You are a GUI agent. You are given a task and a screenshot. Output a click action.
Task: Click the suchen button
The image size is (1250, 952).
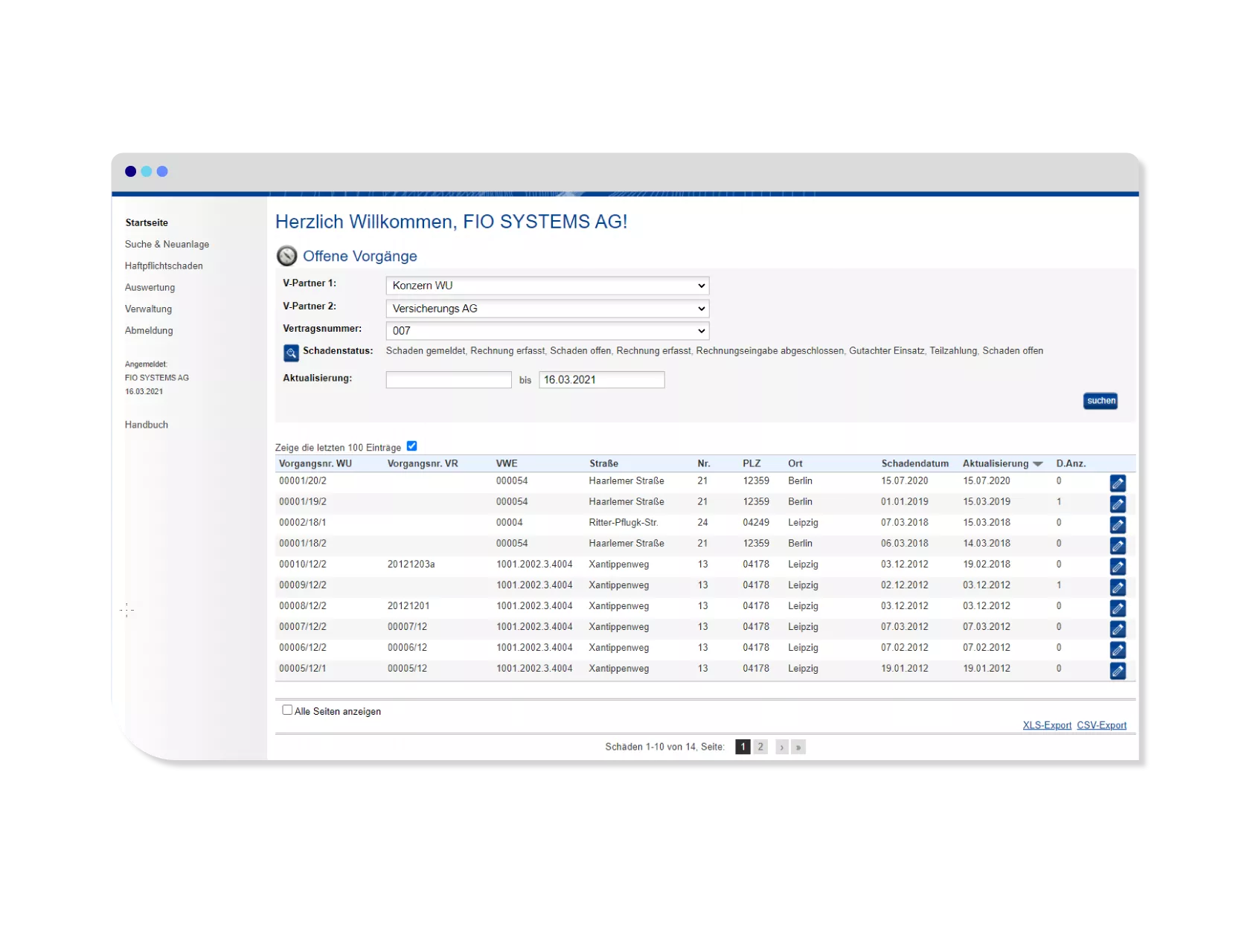tap(1100, 401)
